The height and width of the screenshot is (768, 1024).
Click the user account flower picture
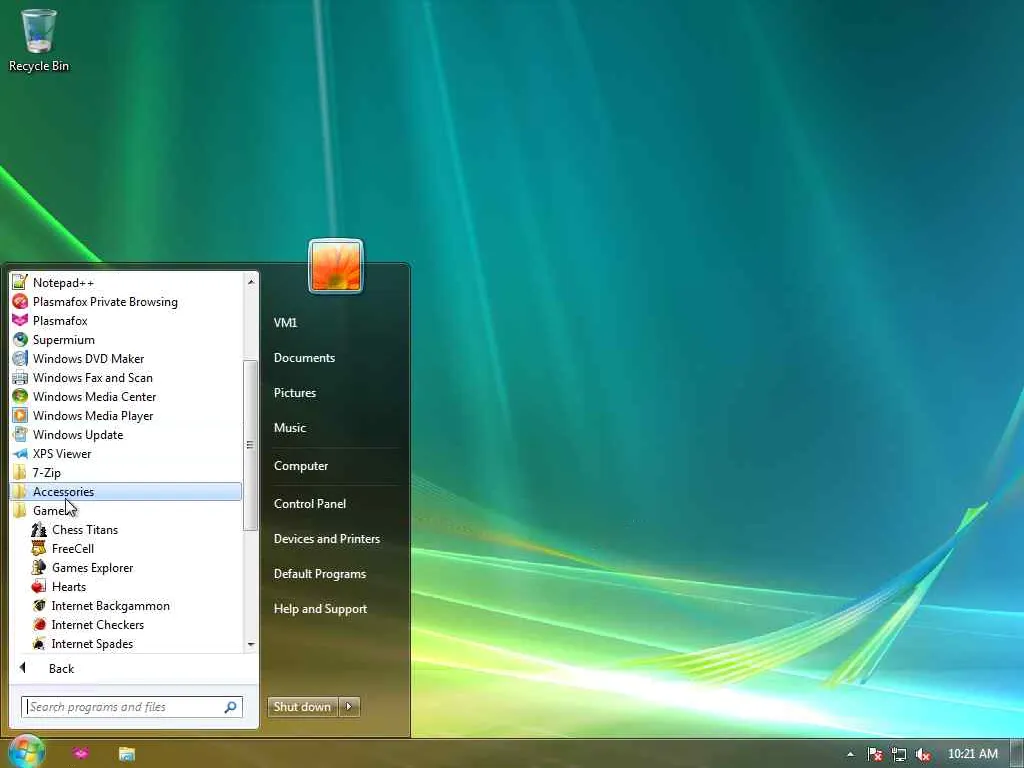(x=336, y=266)
